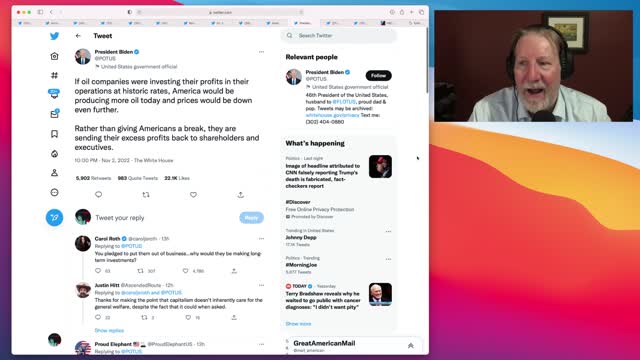Reply icon on Carol Roth's tweet
Viewport: 640px width, 360px height.
point(98,271)
